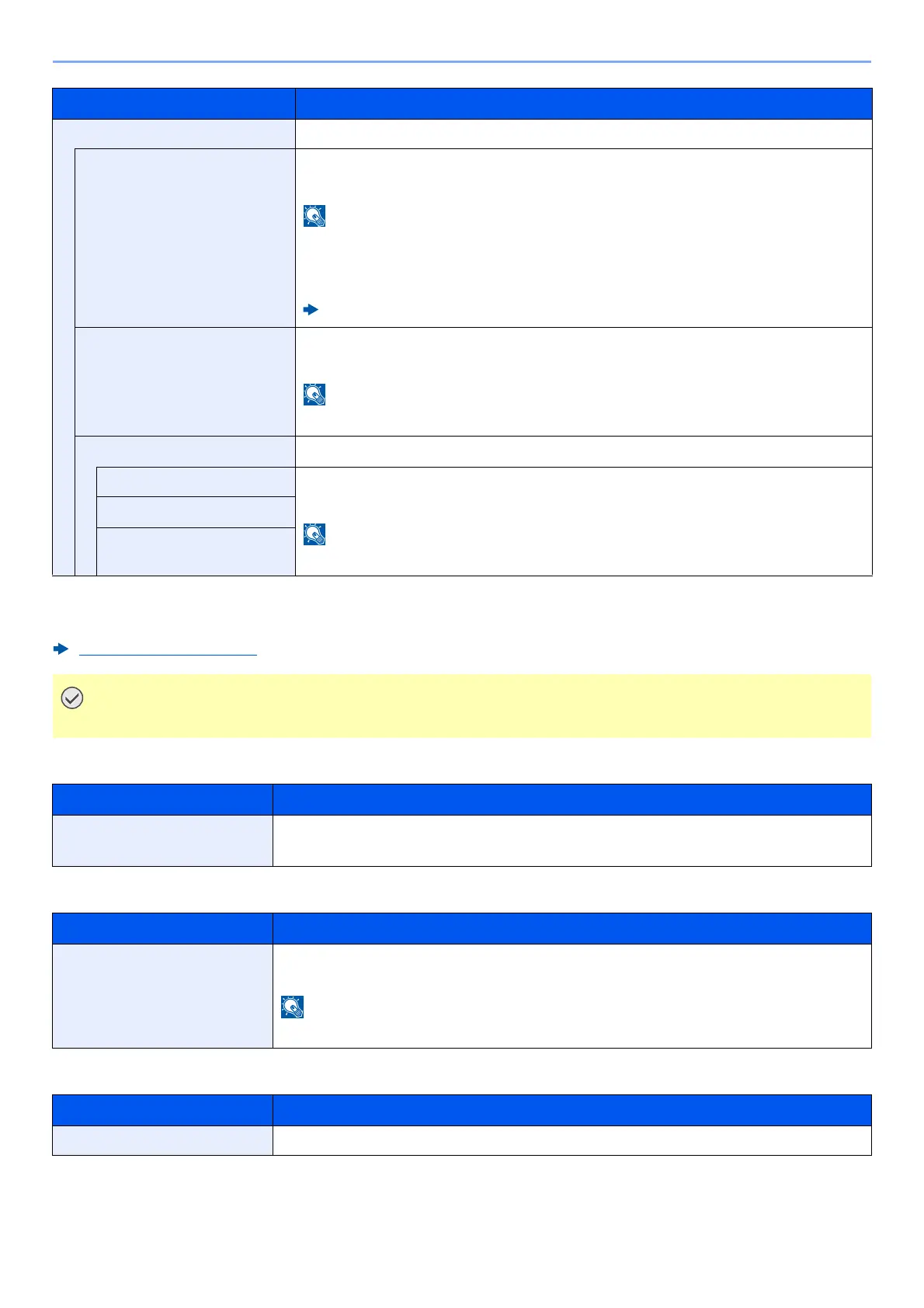Open the underlined reference link above the yellow box

tap(168, 649)
